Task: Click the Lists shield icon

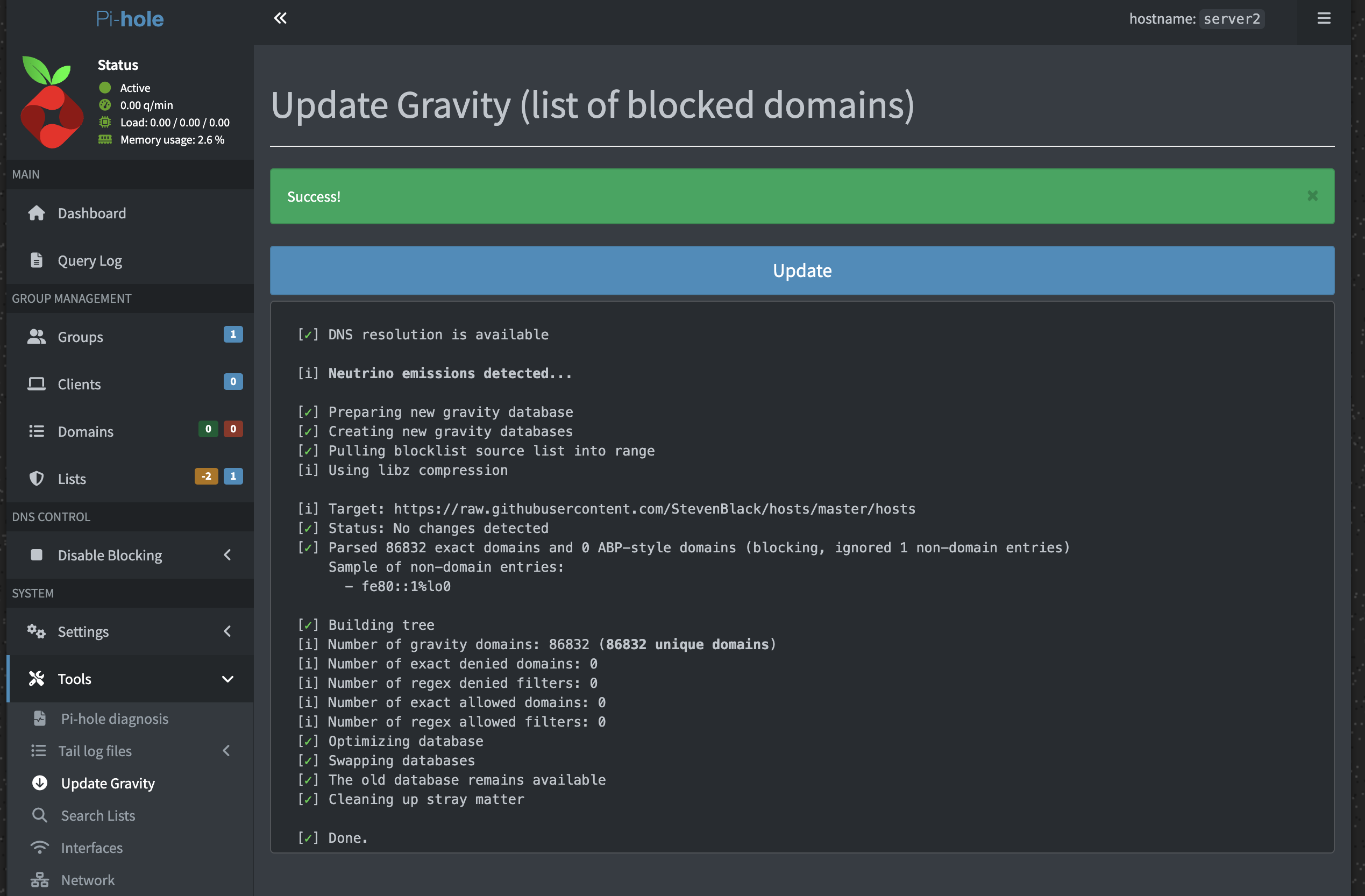Action: coord(37,479)
